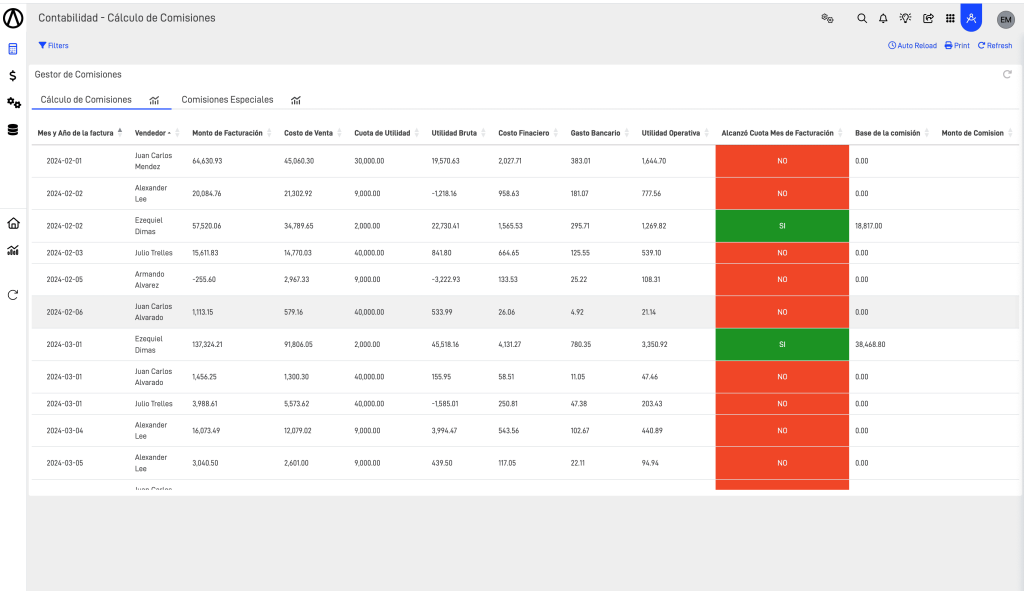This screenshot has height=591, width=1024.
Task: Click the sidebar circular reload icon
Action: (x=12, y=295)
